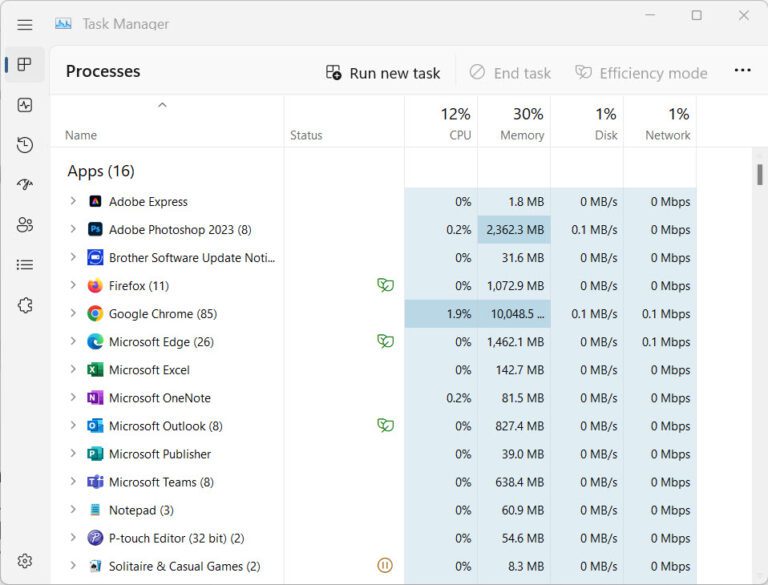Open the Services page icon

(25, 305)
